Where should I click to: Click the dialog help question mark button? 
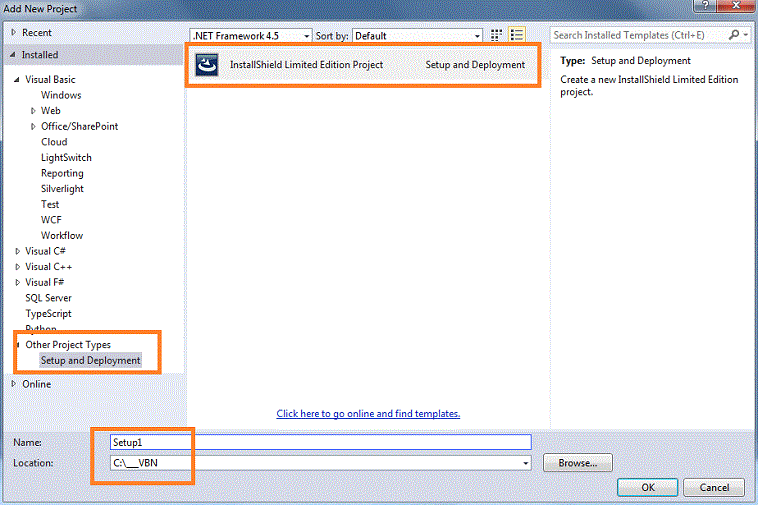click(705, 5)
